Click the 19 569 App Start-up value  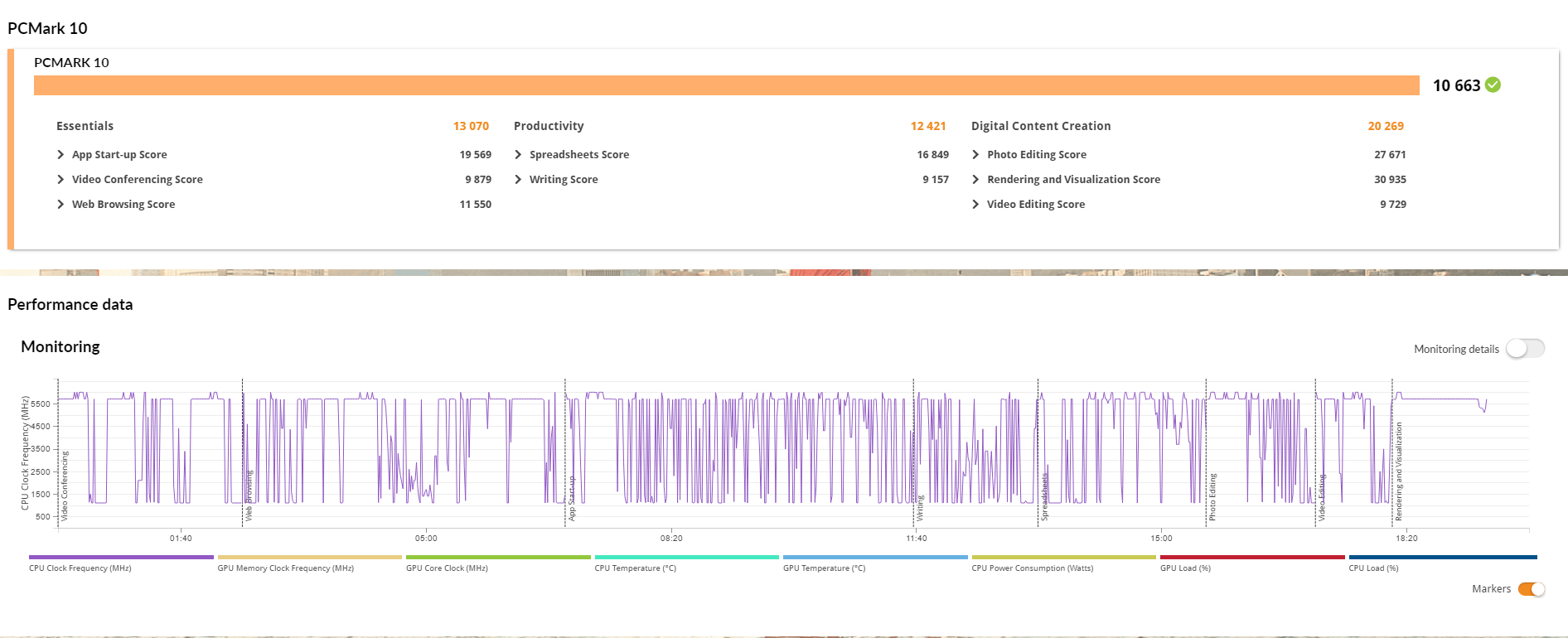click(476, 155)
